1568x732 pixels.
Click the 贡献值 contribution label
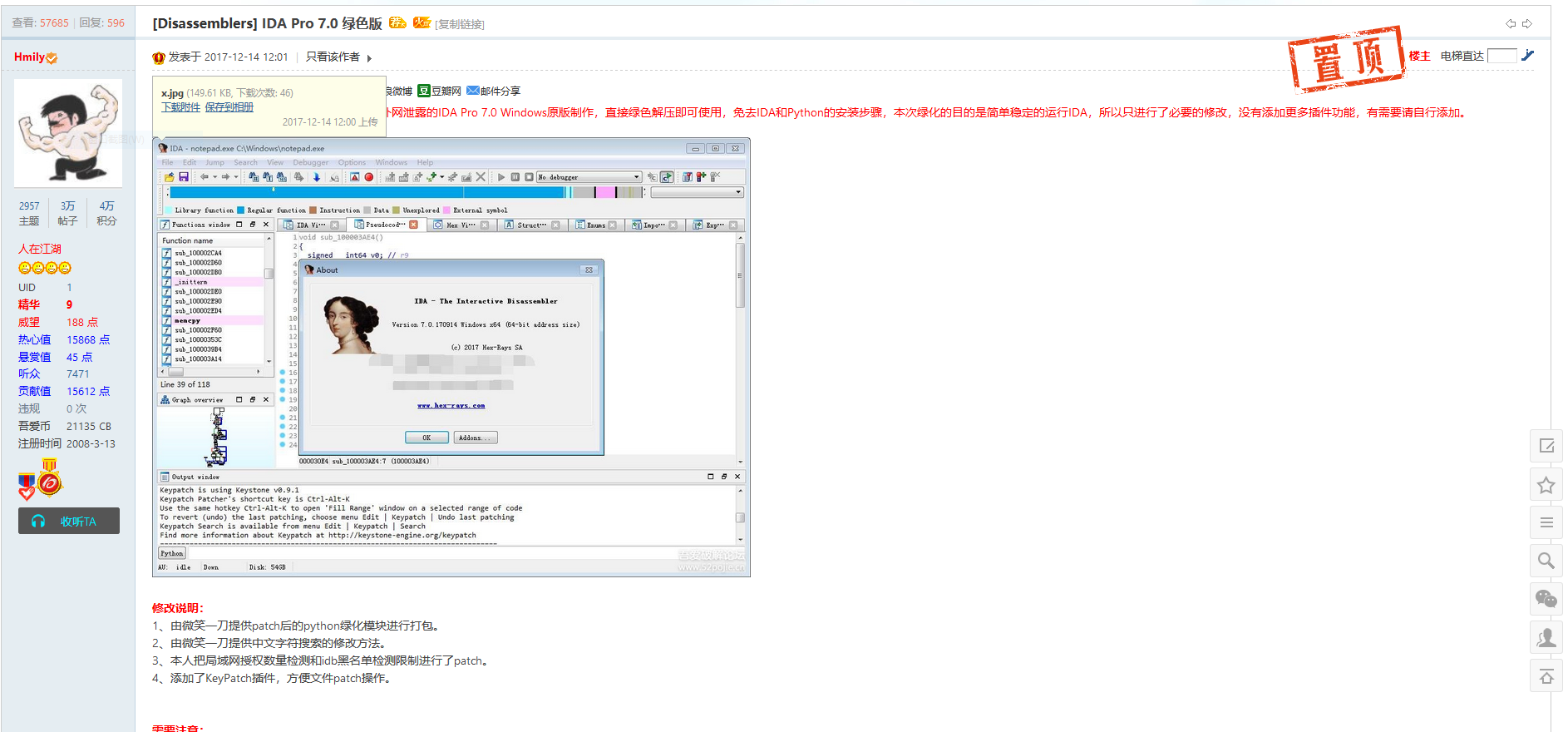tap(35, 391)
